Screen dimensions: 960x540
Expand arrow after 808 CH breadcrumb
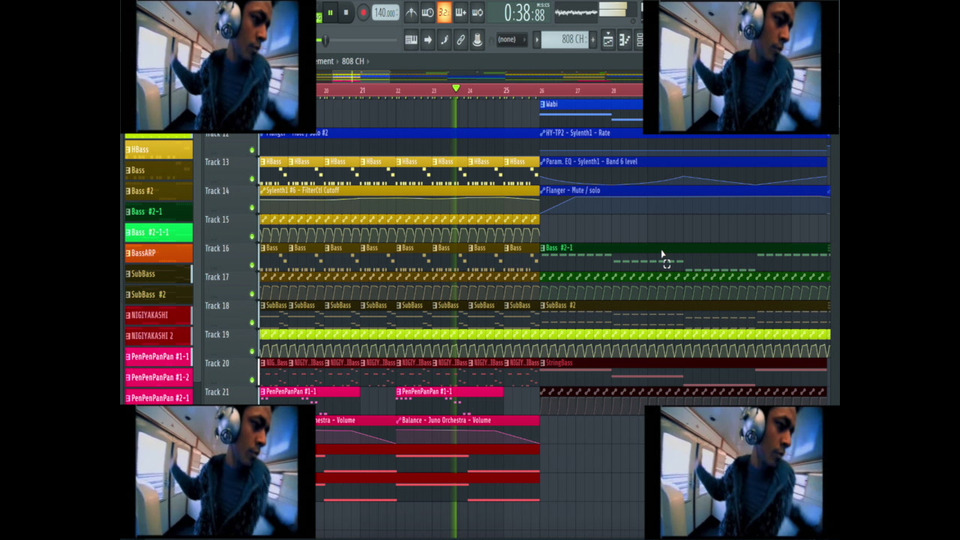[368, 61]
